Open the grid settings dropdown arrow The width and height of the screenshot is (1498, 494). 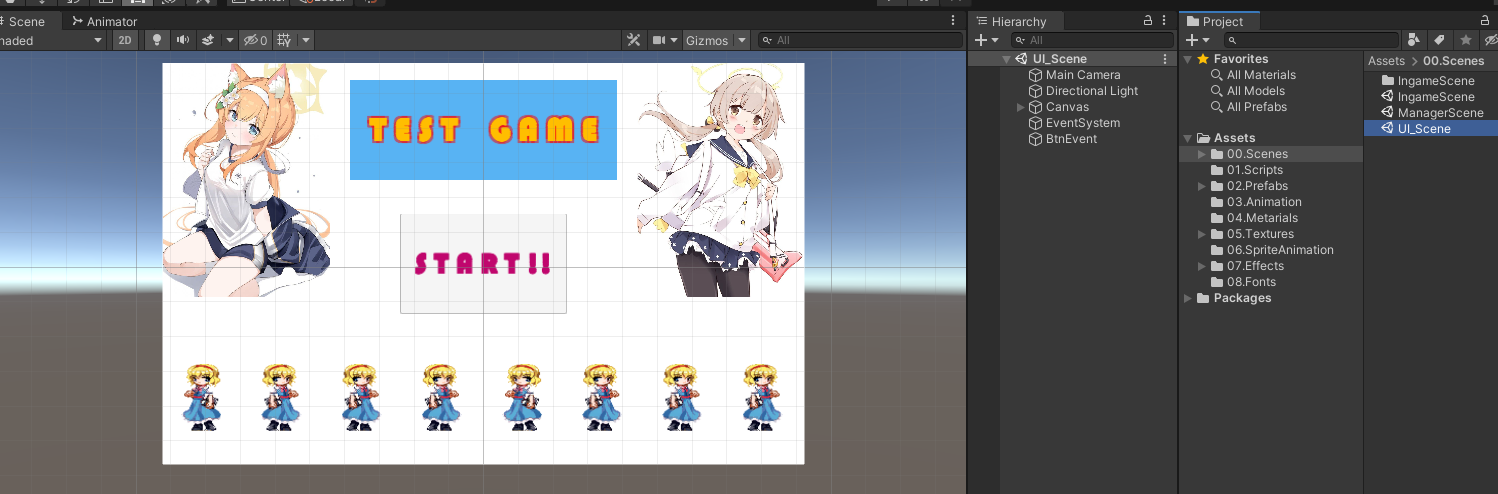click(x=305, y=40)
